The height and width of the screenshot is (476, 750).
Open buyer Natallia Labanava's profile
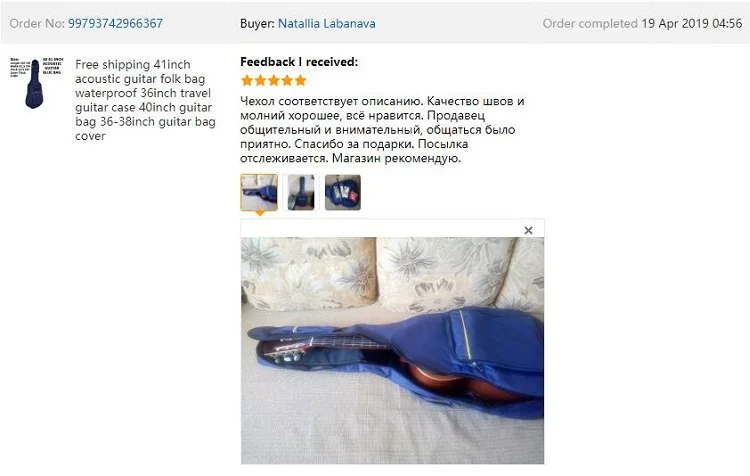[327, 23]
